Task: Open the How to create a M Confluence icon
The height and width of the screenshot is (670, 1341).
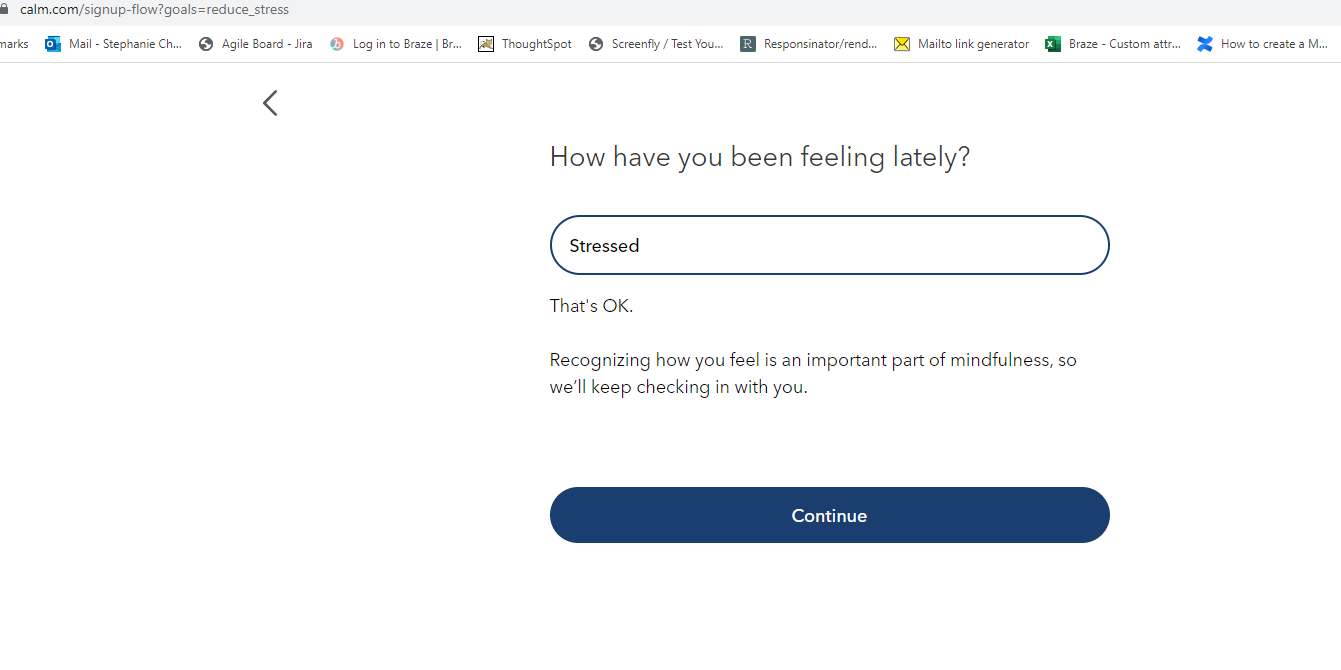Action: (1205, 44)
